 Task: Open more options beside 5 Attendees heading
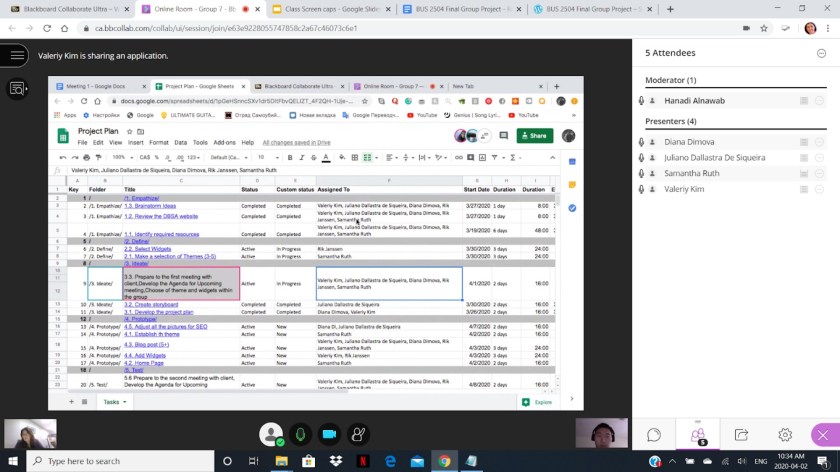tap(820, 53)
